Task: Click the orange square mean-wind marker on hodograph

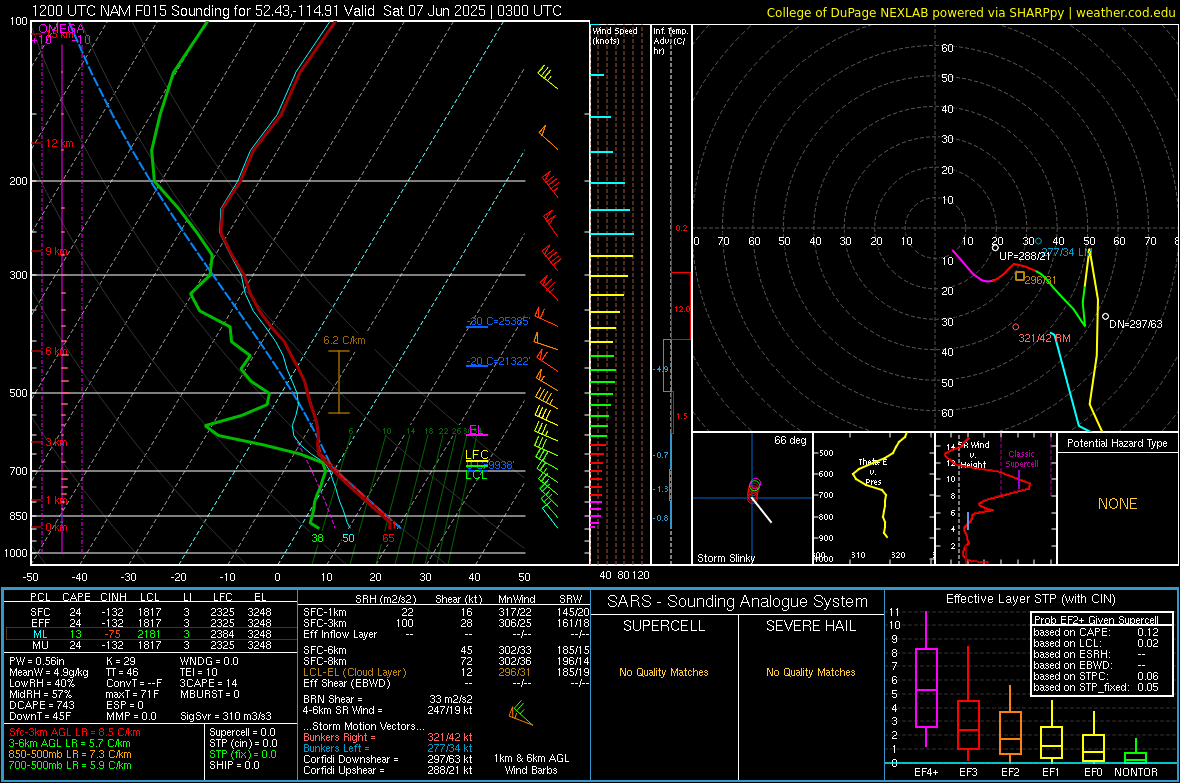Action: click(1020, 276)
